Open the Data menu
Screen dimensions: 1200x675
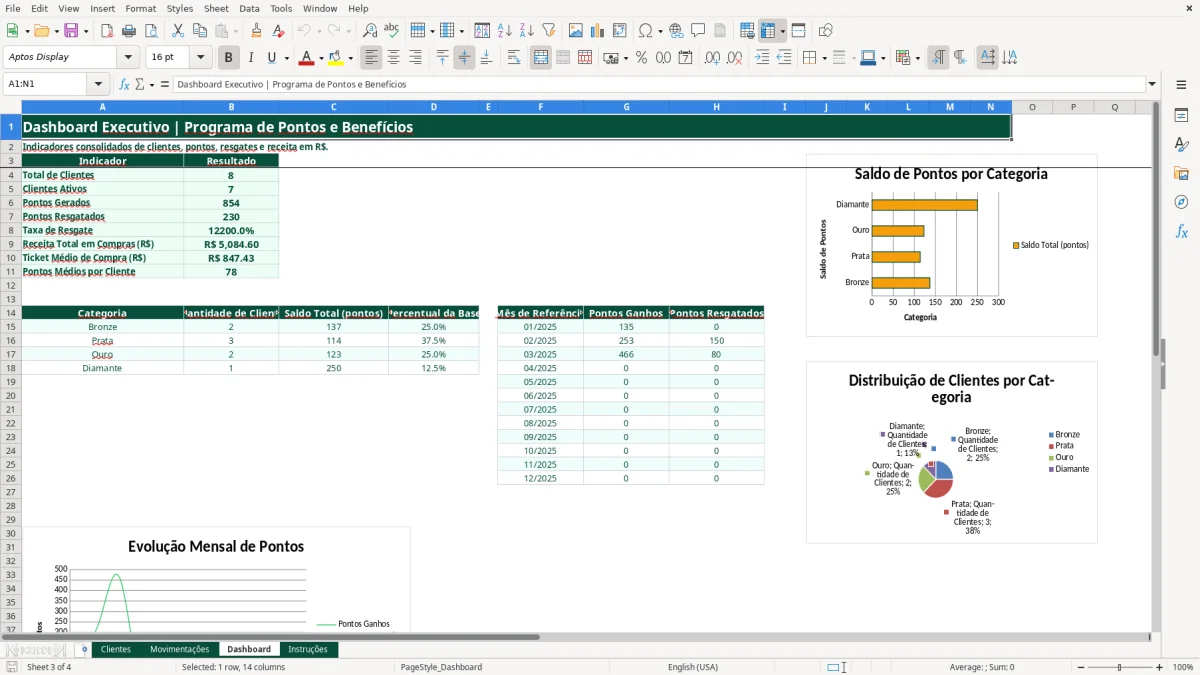tap(249, 8)
